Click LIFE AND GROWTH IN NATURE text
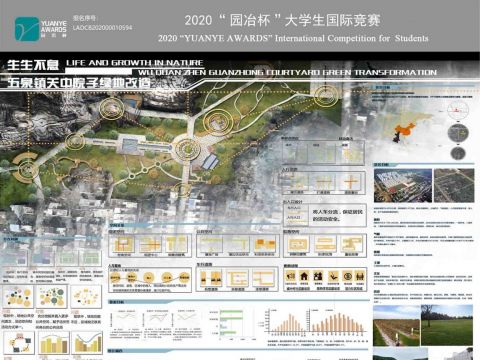 tap(134, 63)
